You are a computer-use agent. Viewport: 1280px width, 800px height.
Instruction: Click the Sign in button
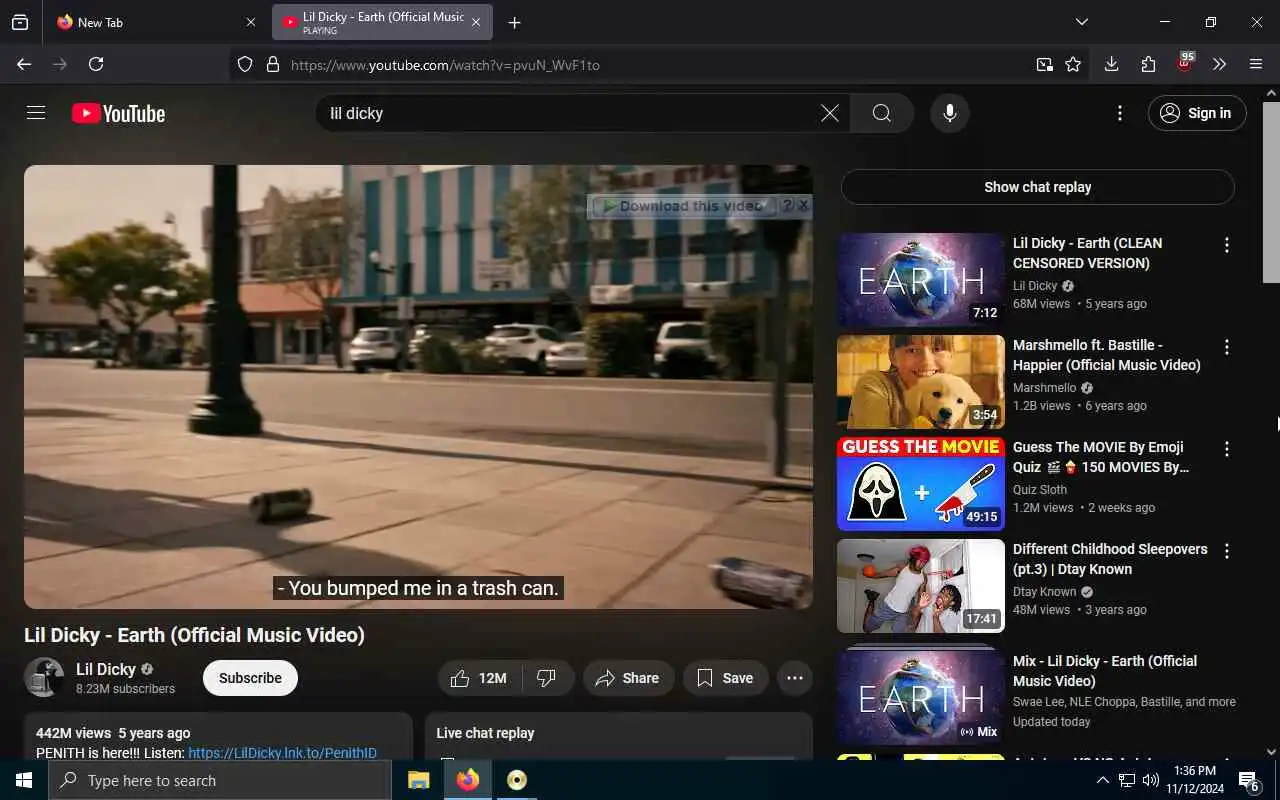1197,113
